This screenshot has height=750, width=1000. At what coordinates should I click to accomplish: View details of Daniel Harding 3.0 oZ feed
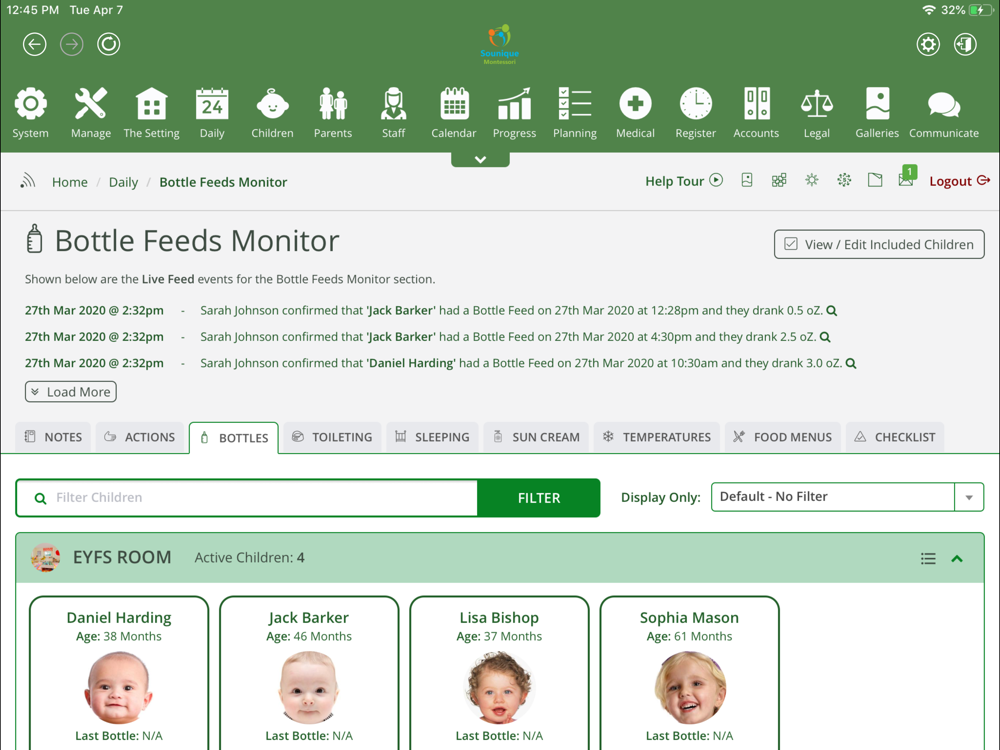coord(851,363)
